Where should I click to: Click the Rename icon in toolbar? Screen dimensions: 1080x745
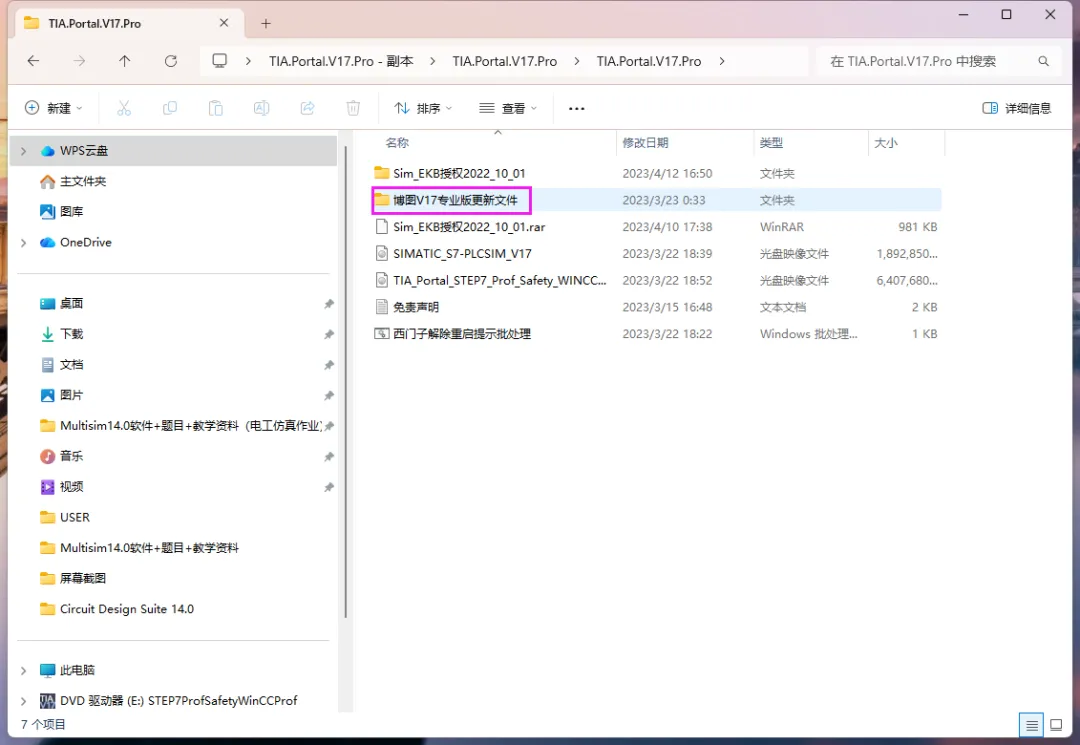click(x=262, y=108)
